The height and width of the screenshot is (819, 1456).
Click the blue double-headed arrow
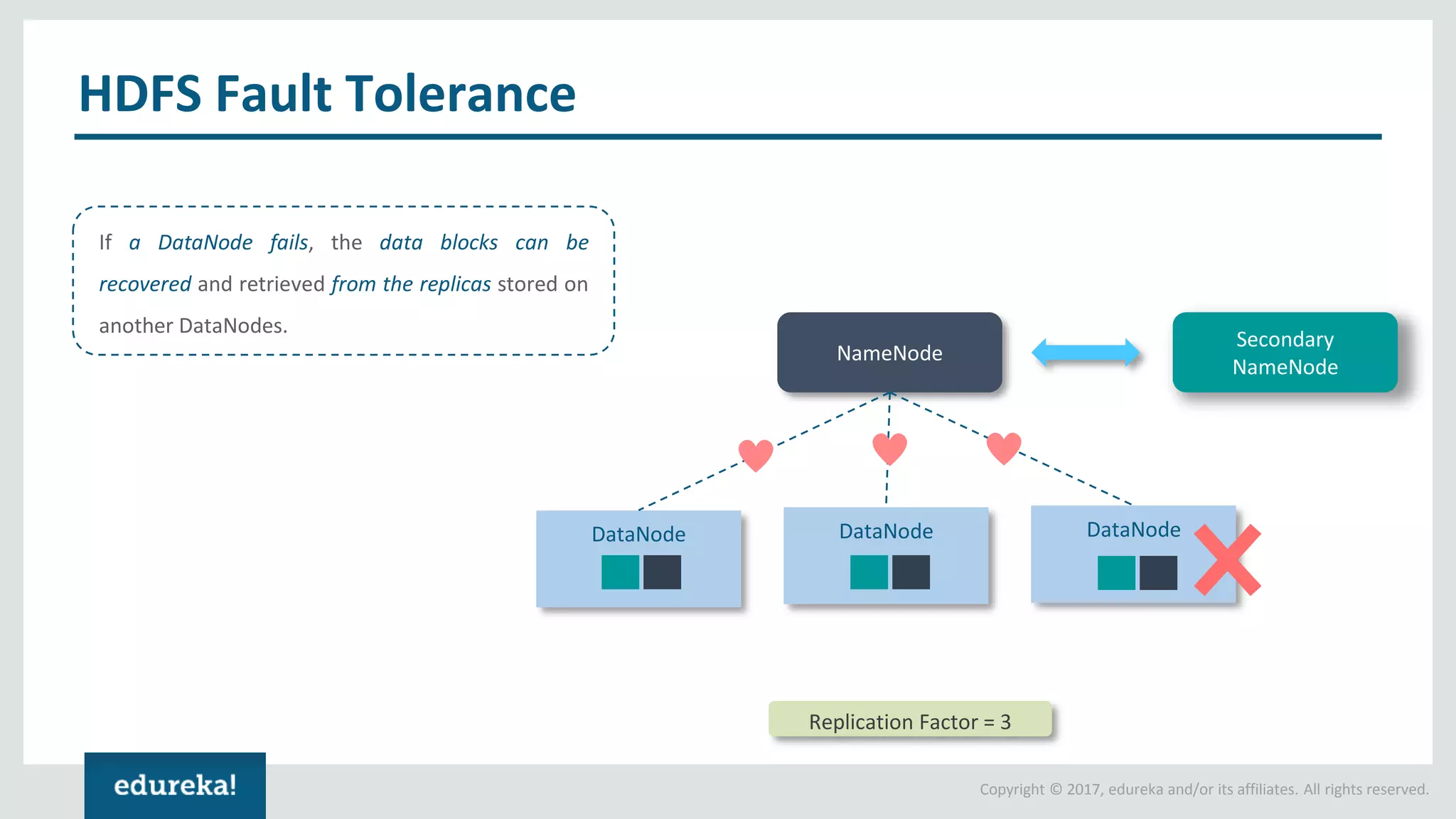[1086, 353]
